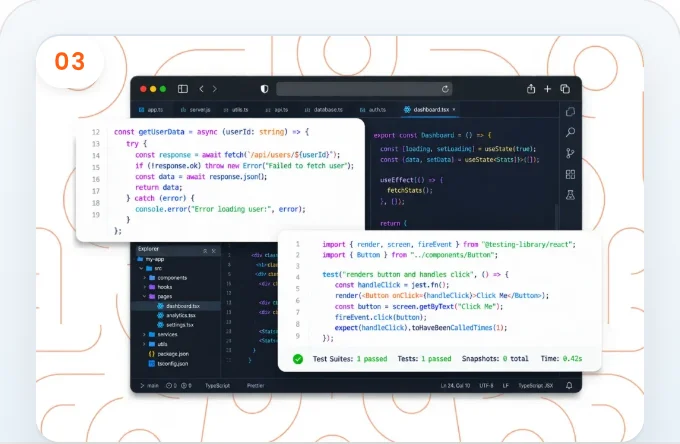Open notifications via the bell icon
Screen dimensions: 680x444
pyautogui.click(x=569, y=385)
